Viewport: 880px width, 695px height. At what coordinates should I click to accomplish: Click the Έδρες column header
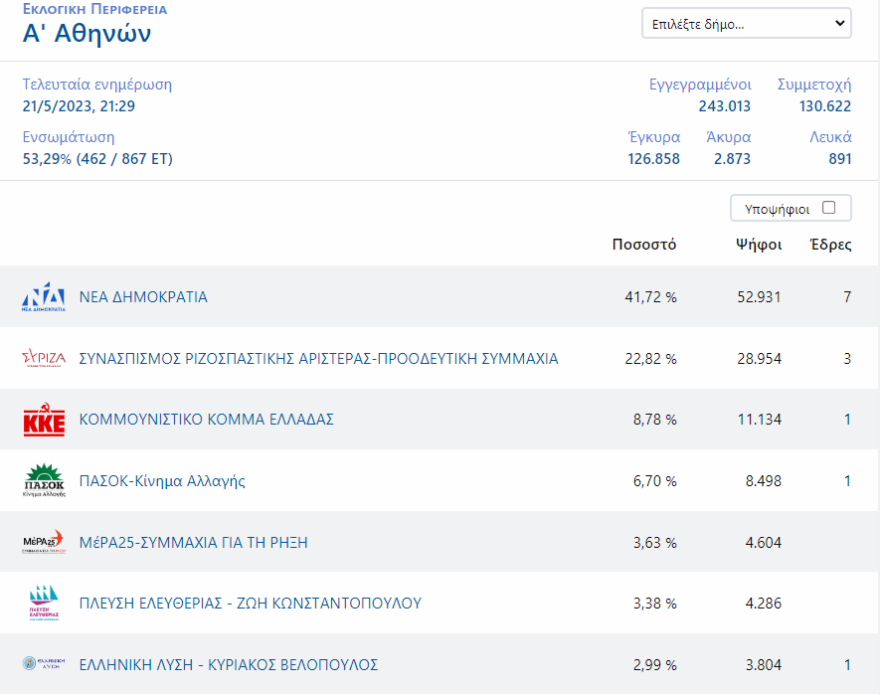tap(830, 245)
